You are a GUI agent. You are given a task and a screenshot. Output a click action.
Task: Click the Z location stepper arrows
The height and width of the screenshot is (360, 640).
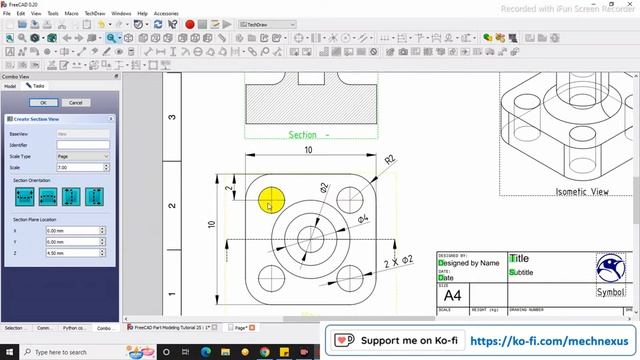[x=102, y=253]
